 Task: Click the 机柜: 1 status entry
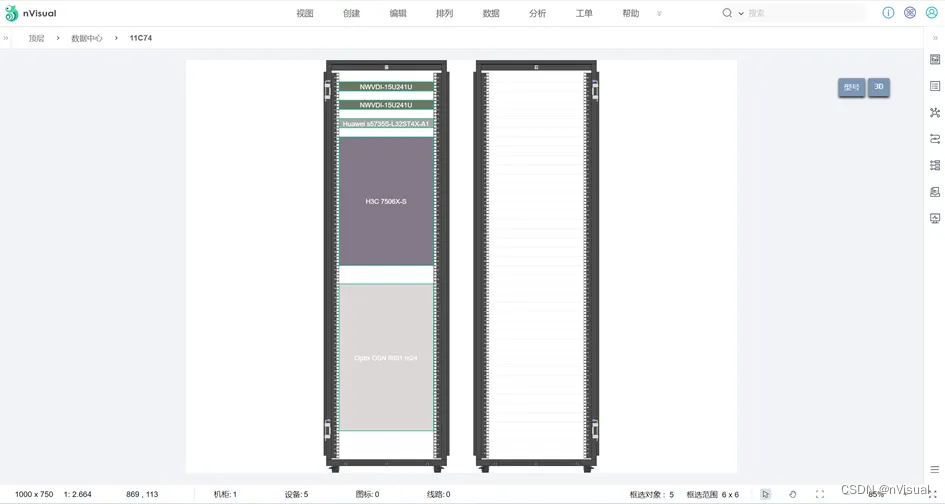pyautogui.click(x=225, y=494)
